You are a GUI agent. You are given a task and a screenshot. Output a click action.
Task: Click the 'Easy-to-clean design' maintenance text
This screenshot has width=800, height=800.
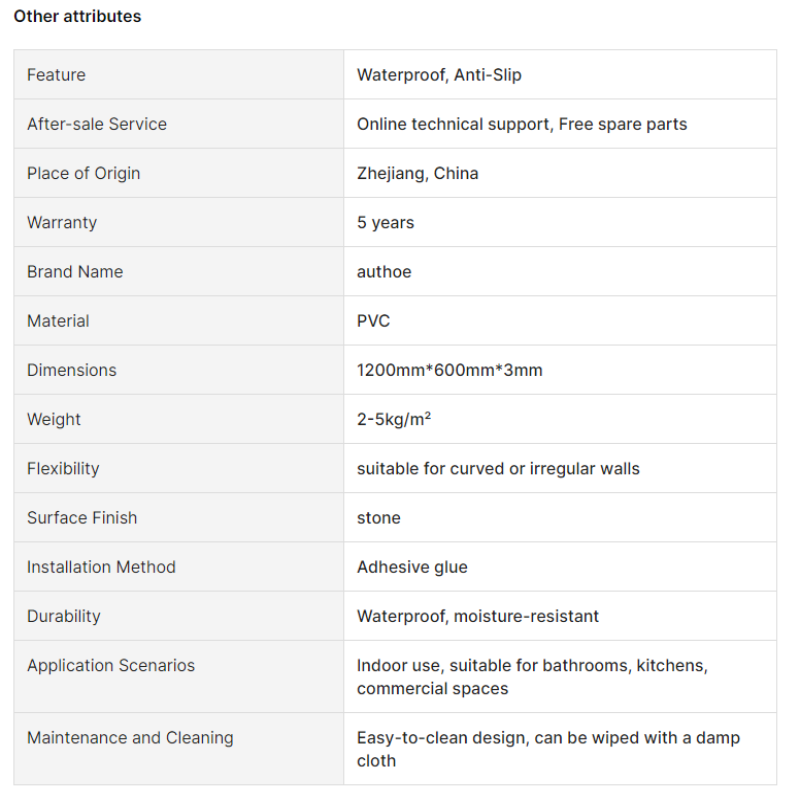[x=443, y=738]
